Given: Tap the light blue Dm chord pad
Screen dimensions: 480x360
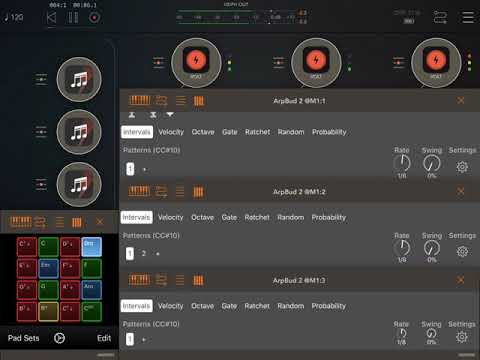Looking at the screenshot, I should tap(92, 247).
